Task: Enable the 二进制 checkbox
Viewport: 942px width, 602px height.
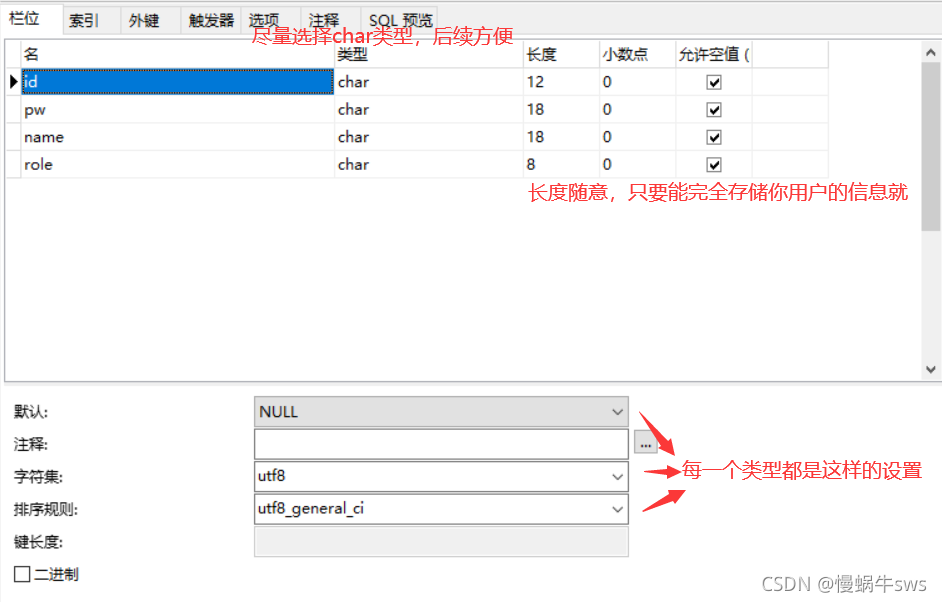Action: 22,574
